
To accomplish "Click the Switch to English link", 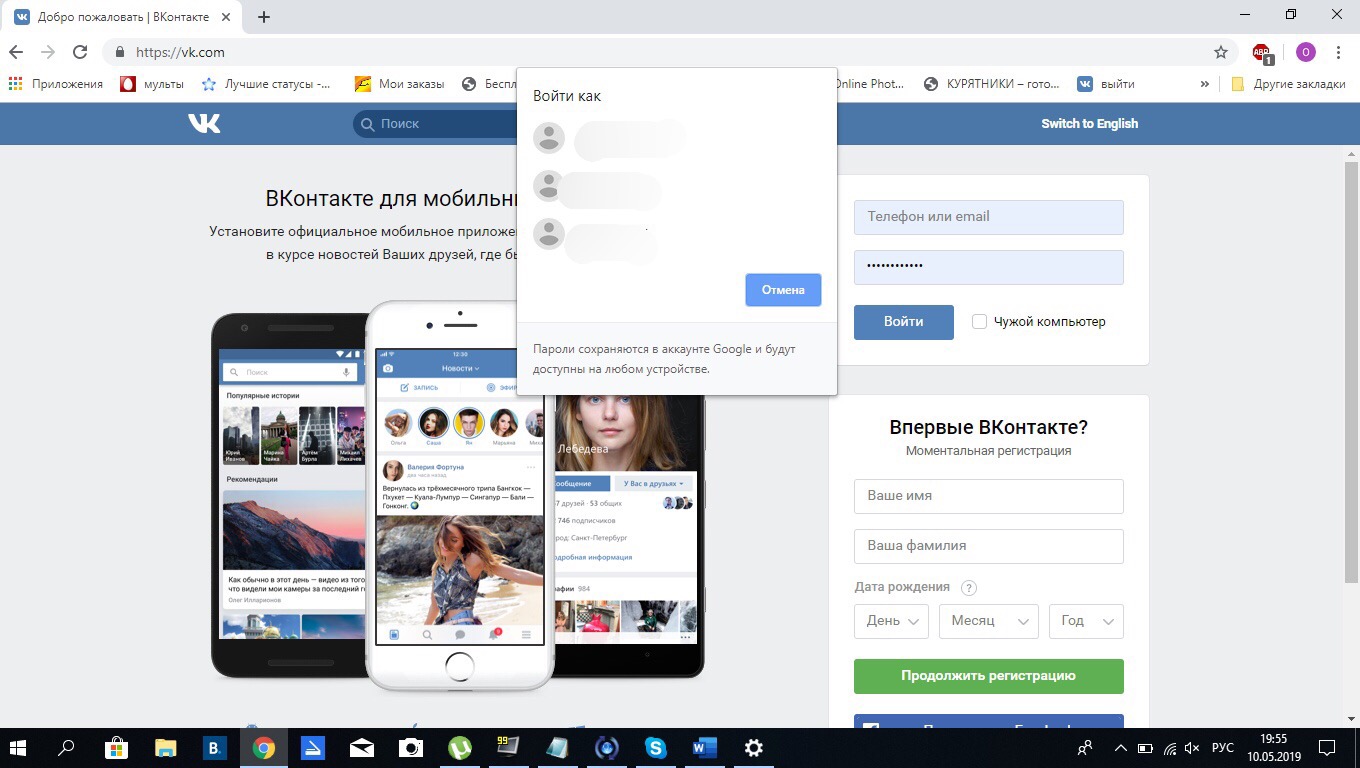I will 1090,123.
